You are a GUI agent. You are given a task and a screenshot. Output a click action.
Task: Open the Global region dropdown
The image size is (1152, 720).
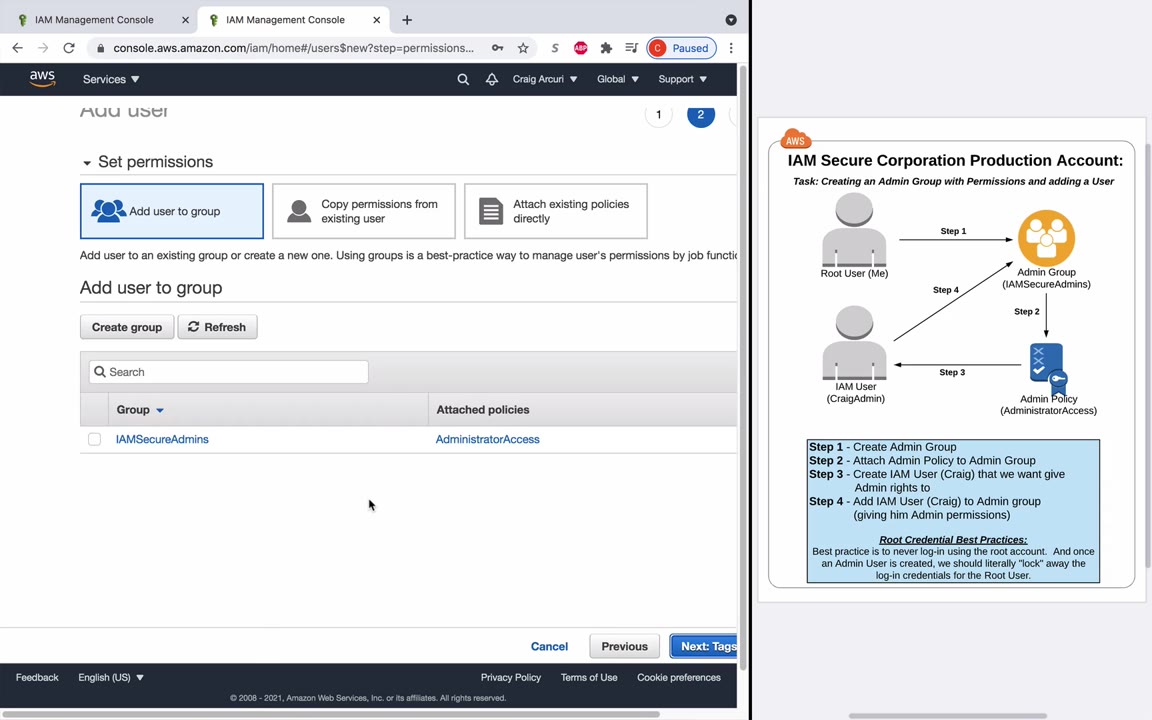point(618,79)
